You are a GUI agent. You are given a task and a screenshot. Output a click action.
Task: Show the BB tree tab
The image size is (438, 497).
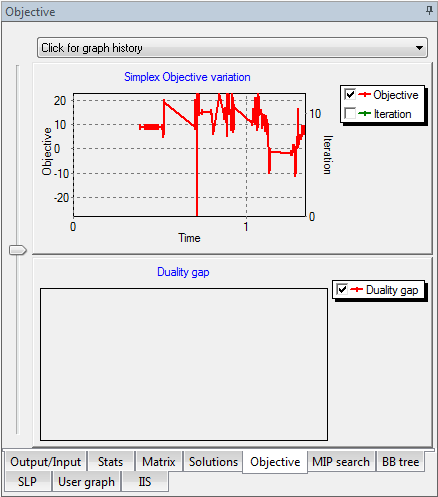point(400,462)
